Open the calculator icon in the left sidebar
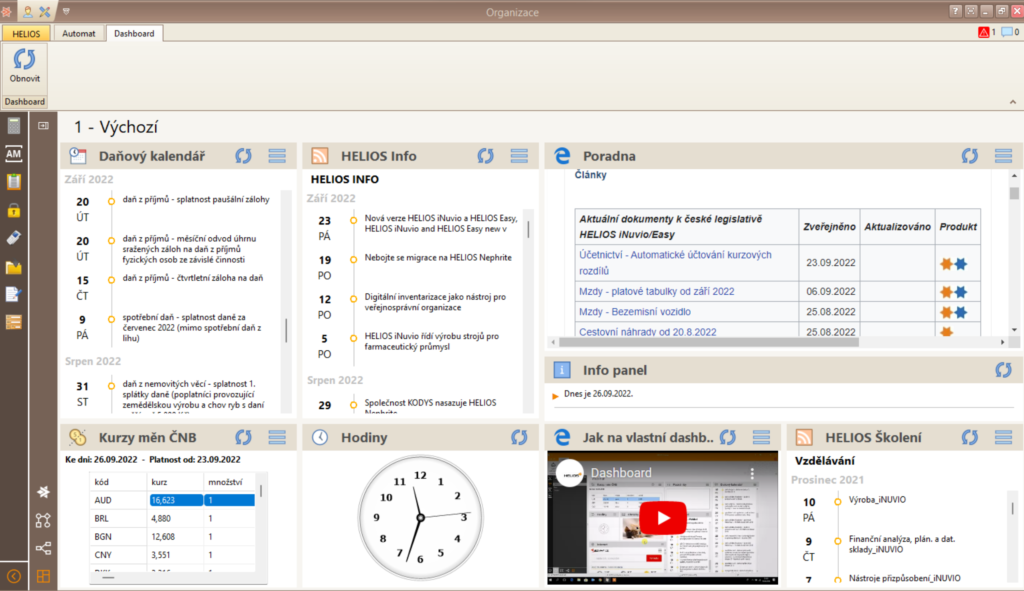1024x591 pixels. pyautogui.click(x=14, y=125)
